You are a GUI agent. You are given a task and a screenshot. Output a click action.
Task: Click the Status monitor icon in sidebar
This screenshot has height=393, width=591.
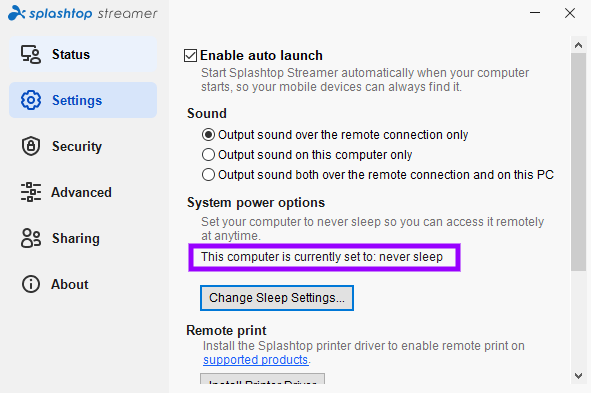31,55
